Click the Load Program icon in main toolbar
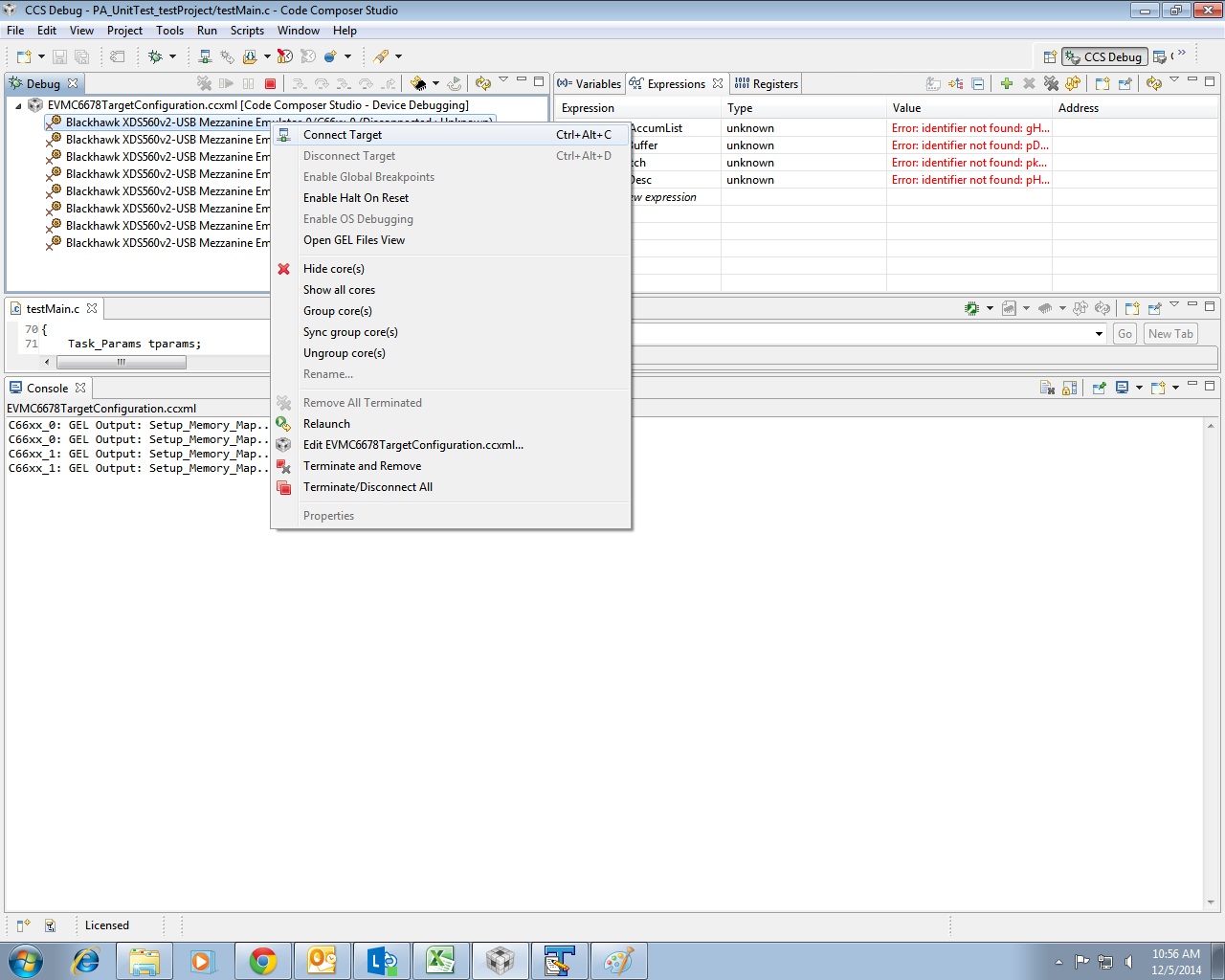 pyautogui.click(x=250, y=56)
